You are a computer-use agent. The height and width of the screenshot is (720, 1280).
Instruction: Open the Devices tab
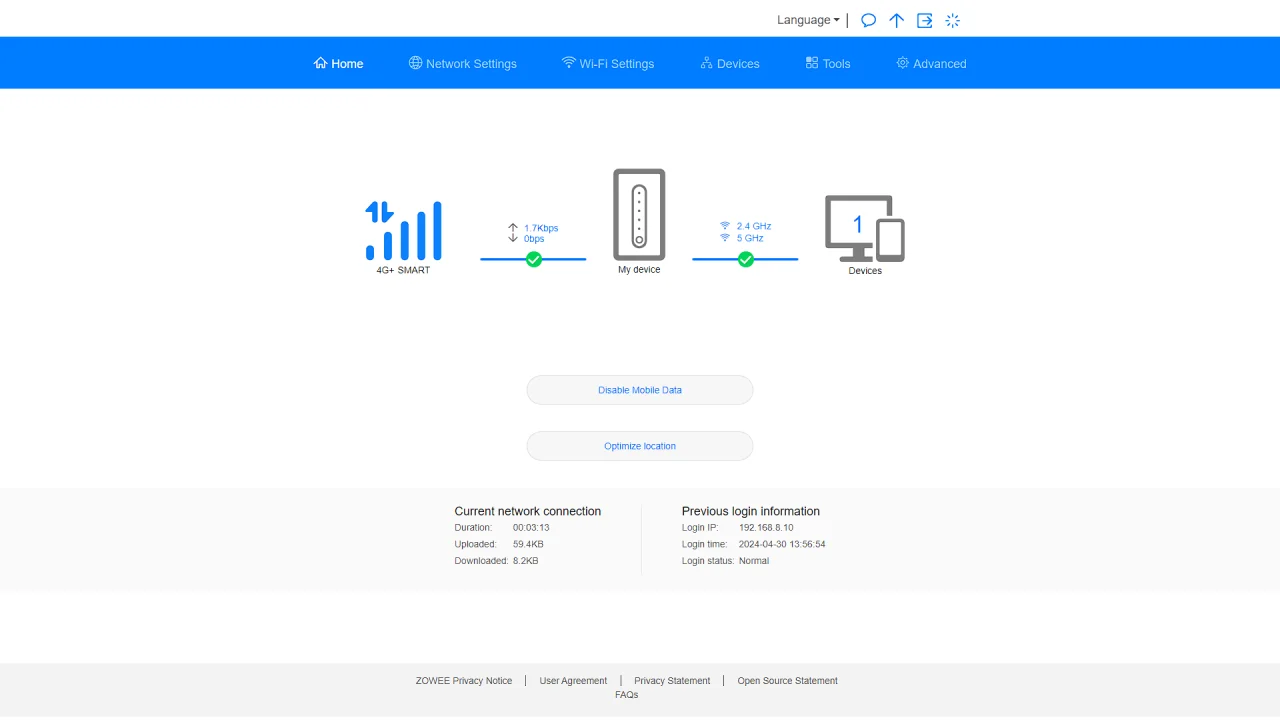coord(730,63)
